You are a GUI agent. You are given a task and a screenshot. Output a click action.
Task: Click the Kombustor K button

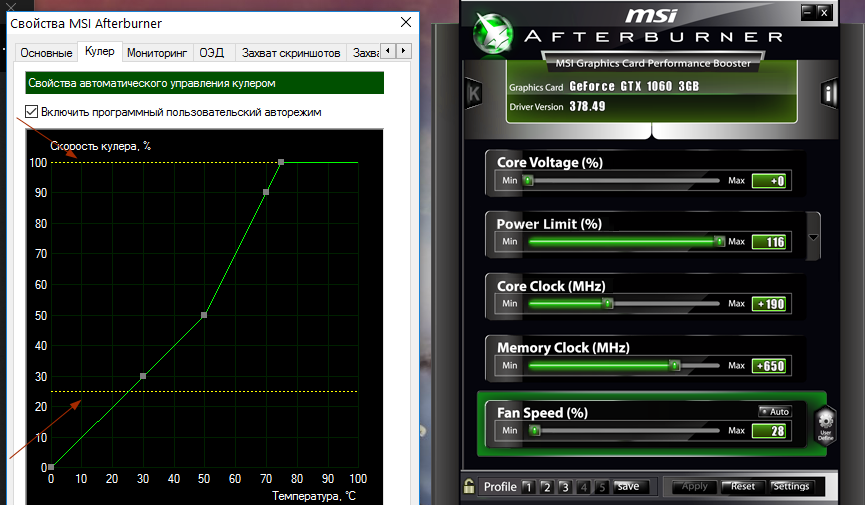click(x=474, y=94)
